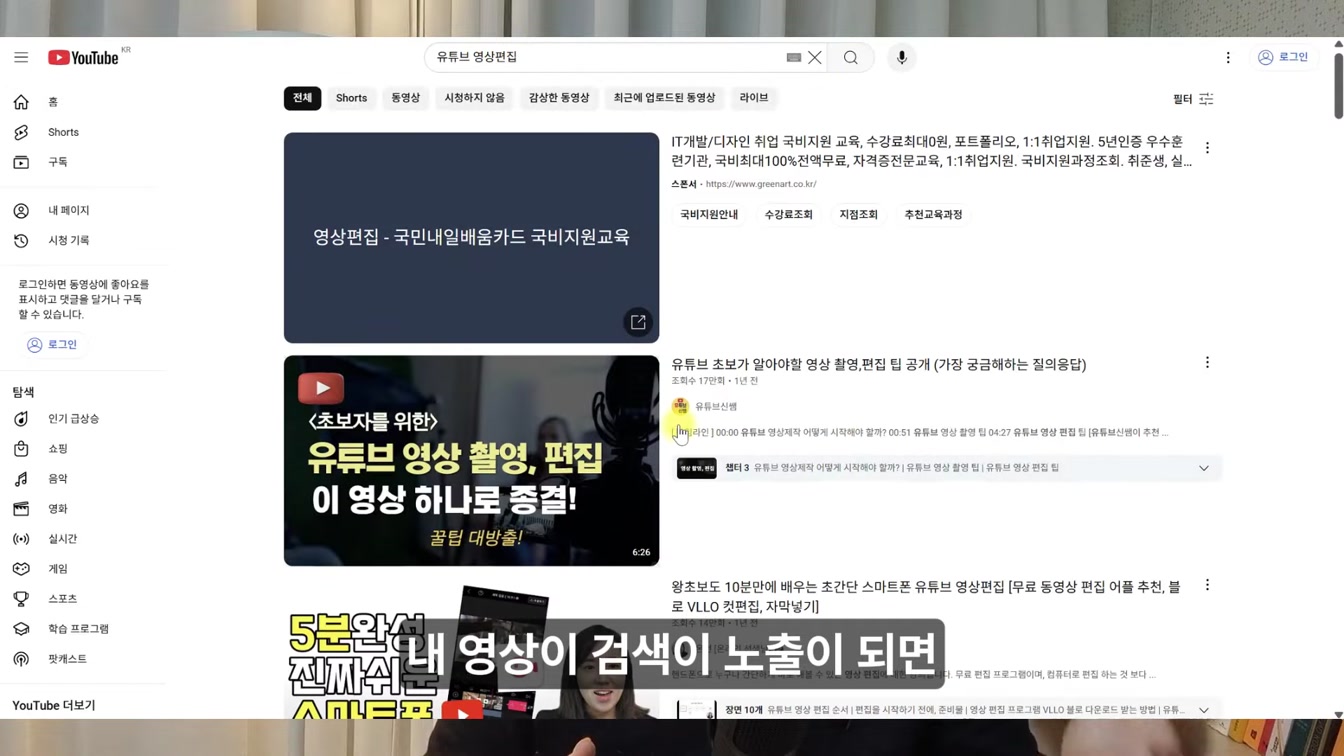Open settings three-dot menu in header
This screenshot has height=756, width=1344.
[x=1228, y=58]
